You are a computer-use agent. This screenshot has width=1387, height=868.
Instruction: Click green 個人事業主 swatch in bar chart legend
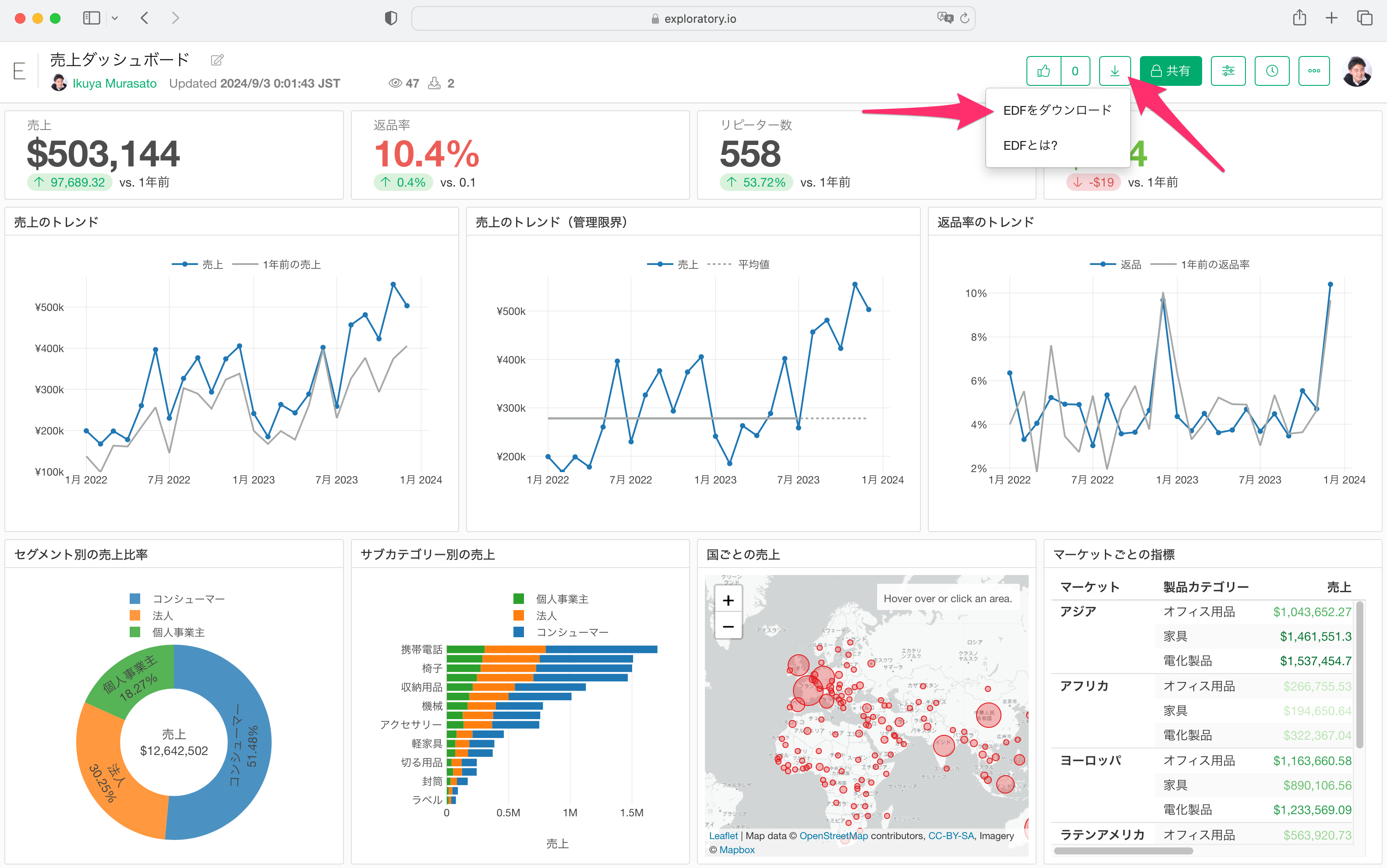[x=518, y=599]
